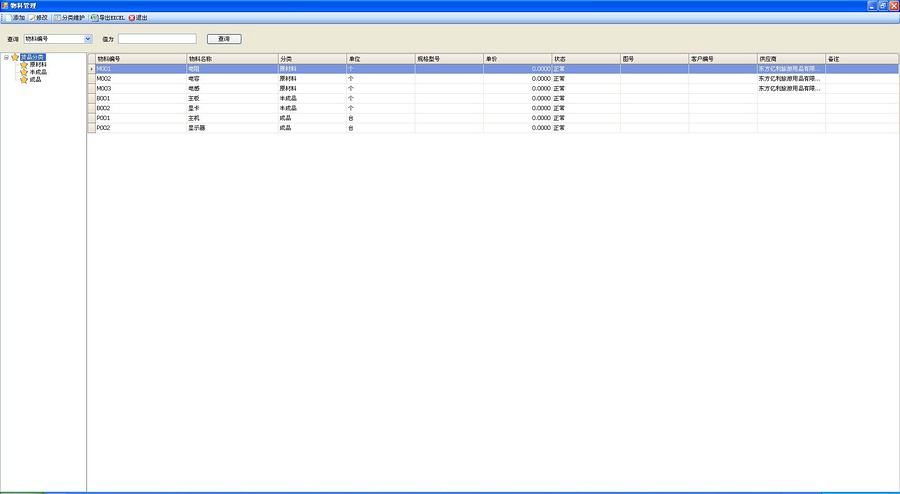
Task: Collapse the 货品分类 tree root
Action: pyautogui.click(x=6, y=57)
